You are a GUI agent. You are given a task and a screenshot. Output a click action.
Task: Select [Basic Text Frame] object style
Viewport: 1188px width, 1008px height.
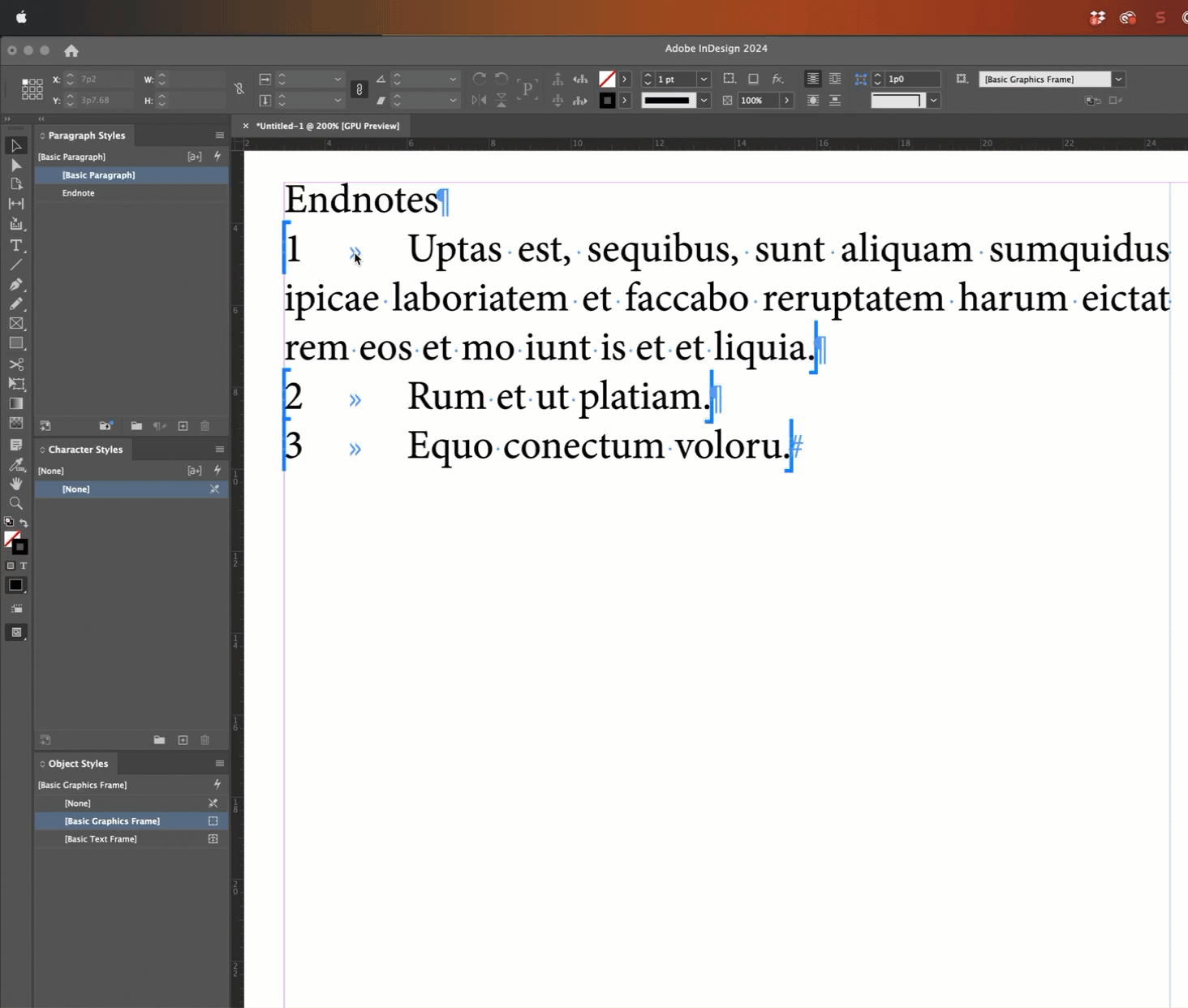pyautogui.click(x=131, y=839)
